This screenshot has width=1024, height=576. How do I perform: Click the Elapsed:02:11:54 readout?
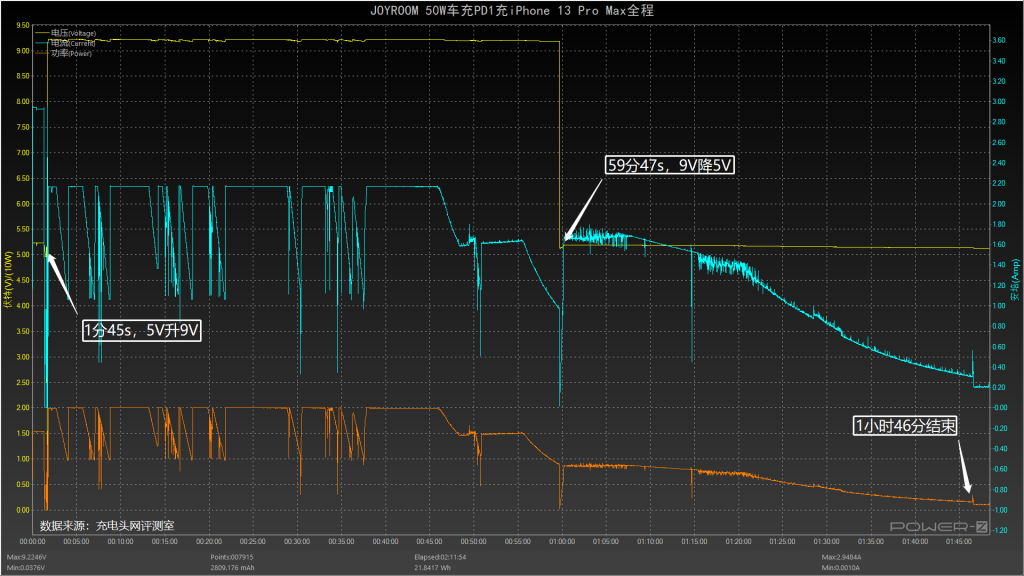point(440,557)
